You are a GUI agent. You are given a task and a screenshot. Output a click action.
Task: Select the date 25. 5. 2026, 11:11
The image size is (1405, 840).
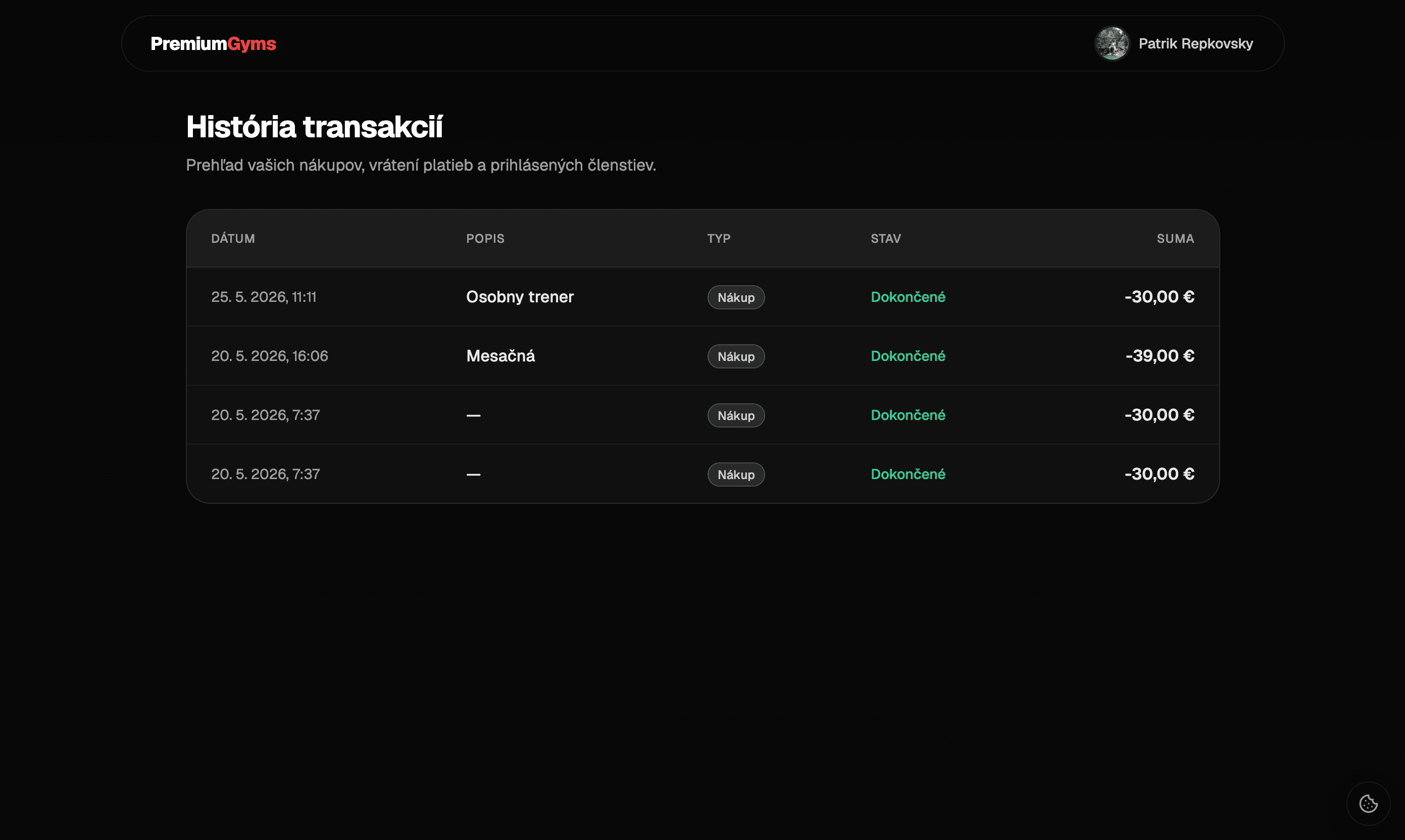[x=264, y=297]
